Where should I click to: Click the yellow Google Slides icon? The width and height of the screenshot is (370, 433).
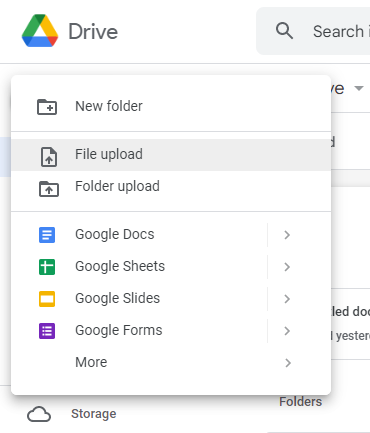(x=47, y=299)
